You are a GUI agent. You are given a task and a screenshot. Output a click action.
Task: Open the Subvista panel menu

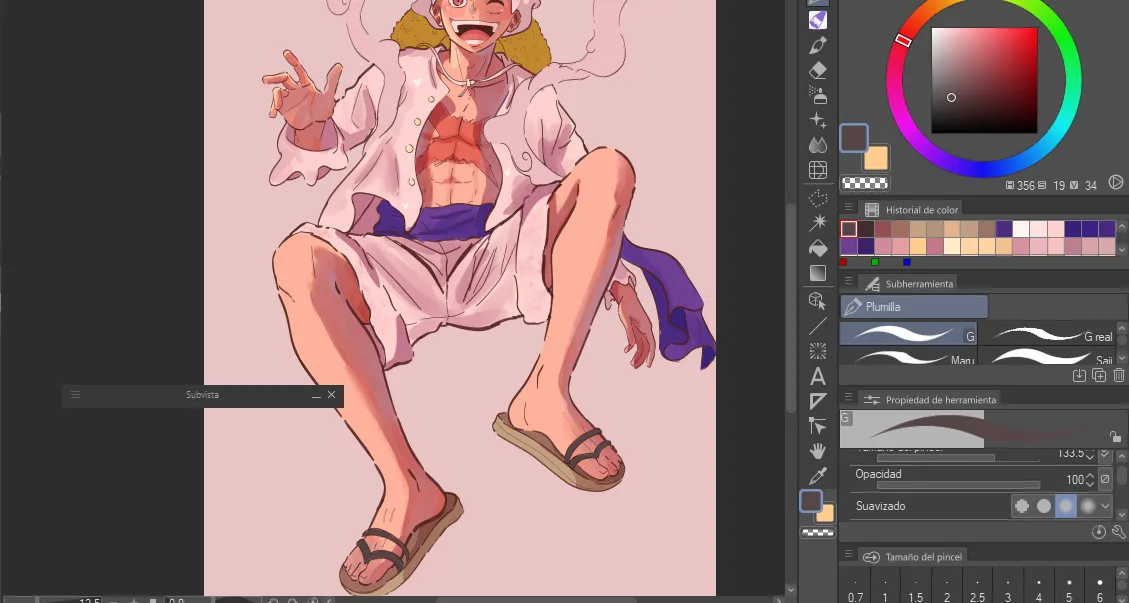tap(76, 394)
